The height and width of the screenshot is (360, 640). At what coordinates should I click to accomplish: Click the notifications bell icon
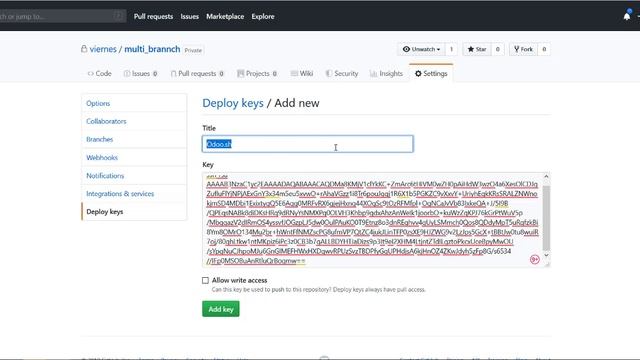(627, 16)
